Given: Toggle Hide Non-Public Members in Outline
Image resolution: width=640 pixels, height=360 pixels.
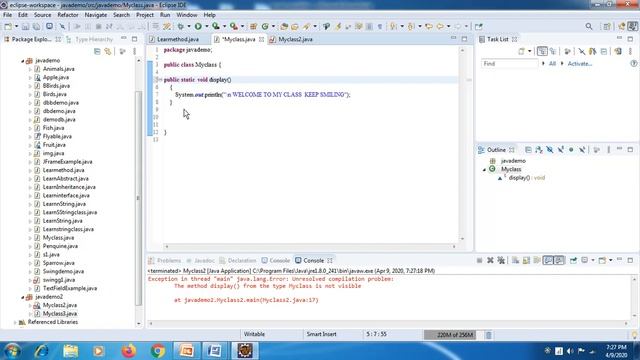Looking at the screenshot, I should pos(571,150).
